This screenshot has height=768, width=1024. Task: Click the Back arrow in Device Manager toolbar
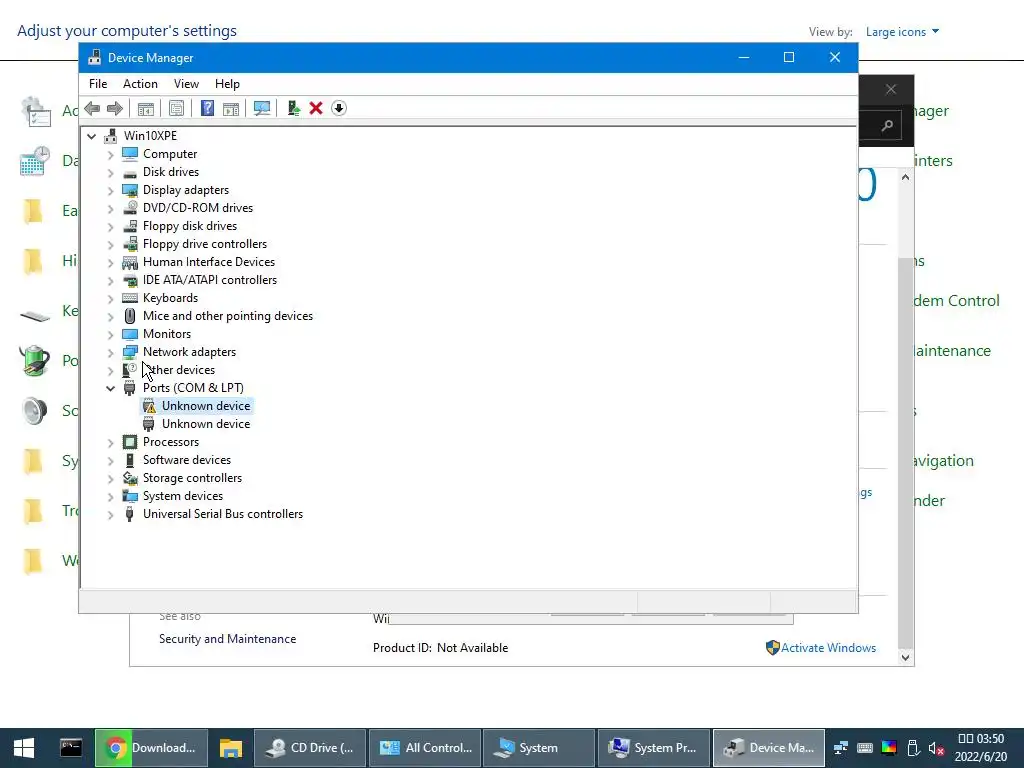click(92, 108)
